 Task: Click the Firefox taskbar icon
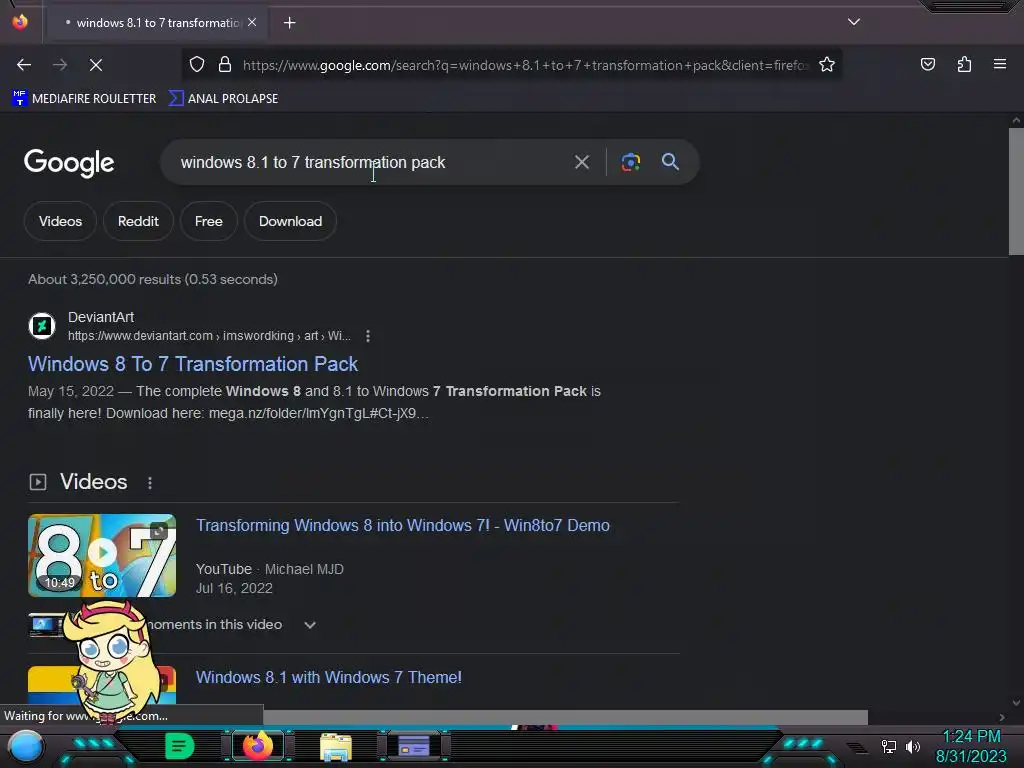tap(258, 746)
